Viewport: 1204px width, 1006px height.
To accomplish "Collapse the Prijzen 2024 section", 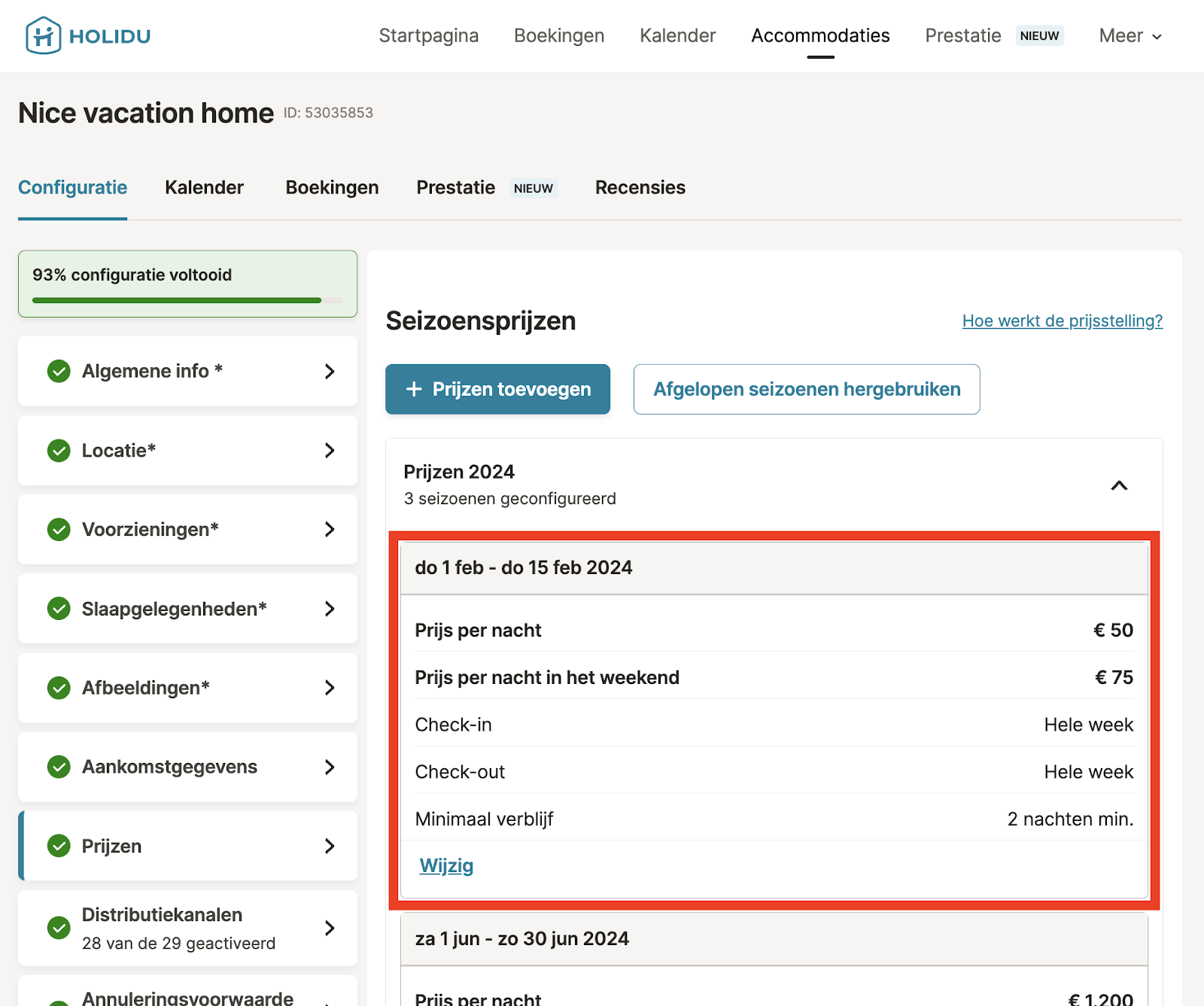I will pyautogui.click(x=1119, y=485).
